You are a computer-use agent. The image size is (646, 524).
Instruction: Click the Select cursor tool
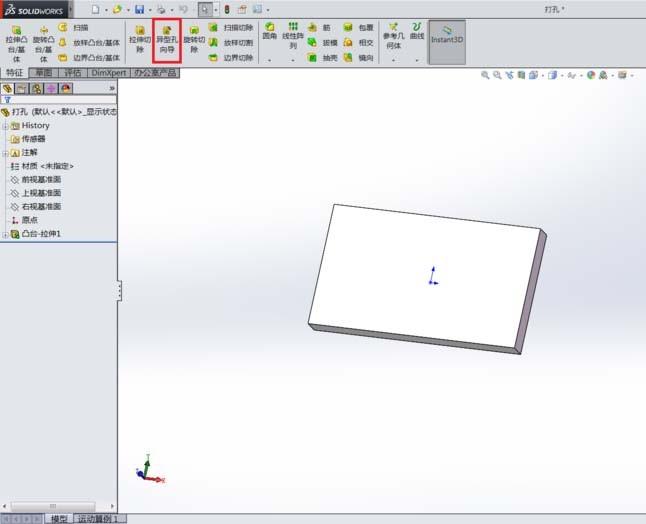click(205, 9)
